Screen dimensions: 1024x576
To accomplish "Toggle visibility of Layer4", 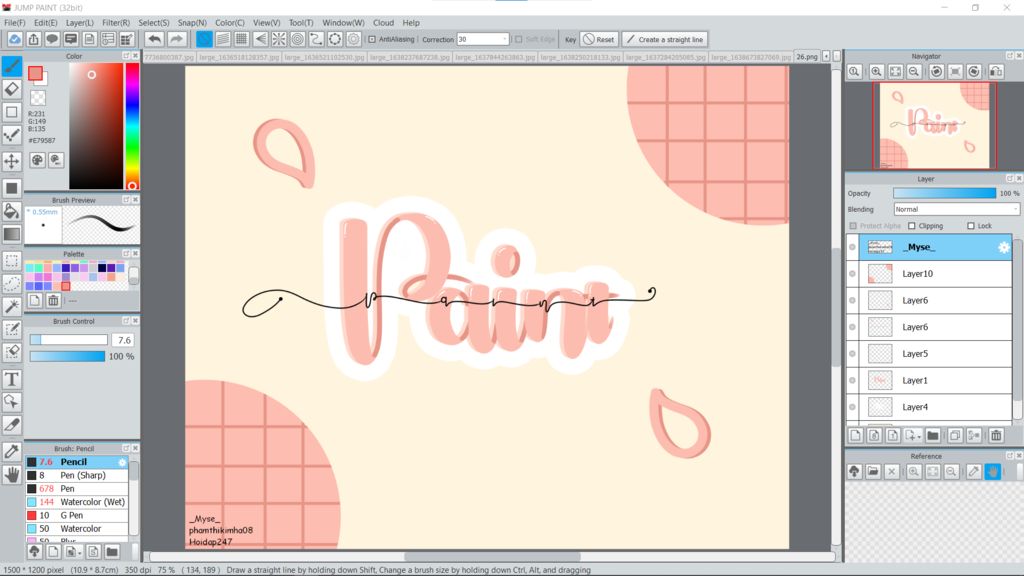I will (x=852, y=407).
